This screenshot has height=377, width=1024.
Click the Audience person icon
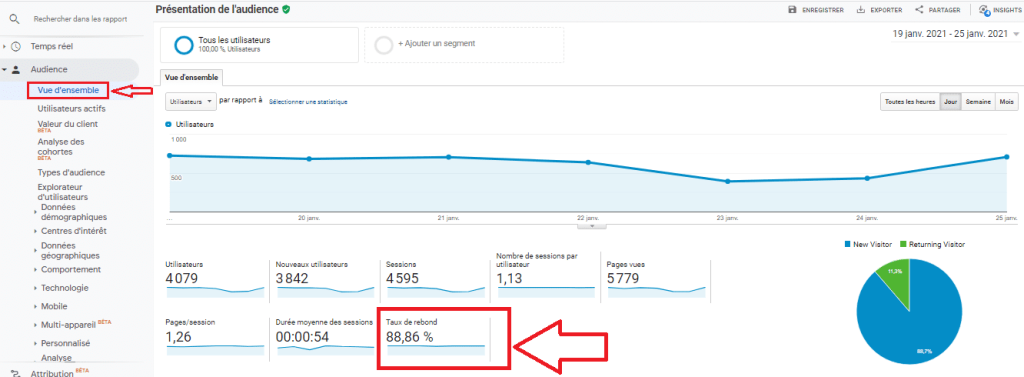coord(16,69)
